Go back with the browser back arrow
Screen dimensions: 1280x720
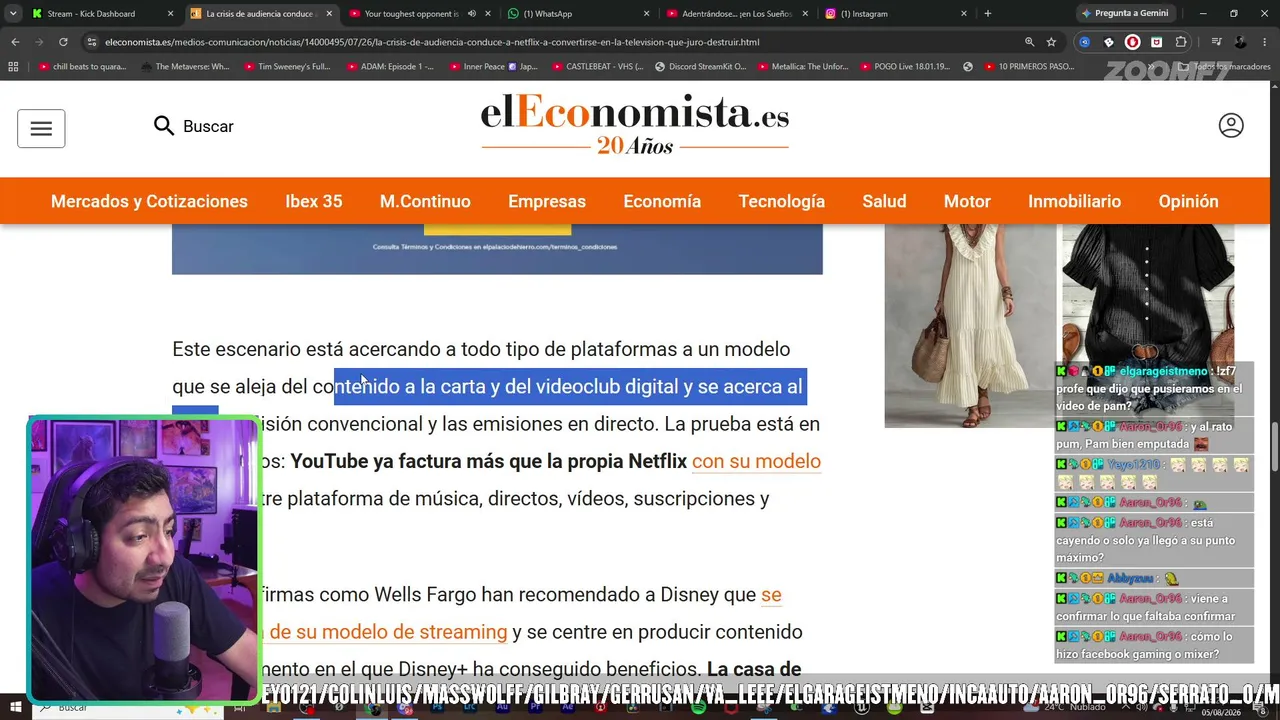15,42
